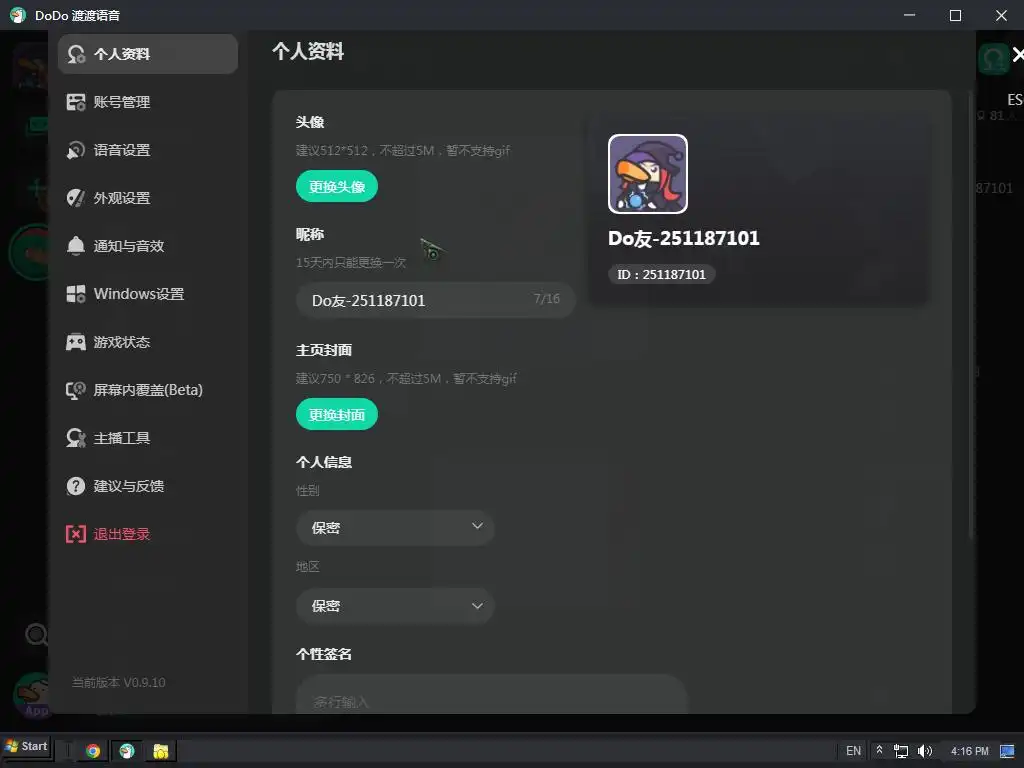
Task: Click the profile avatar thumbnail
Action: tap(648, 174)
